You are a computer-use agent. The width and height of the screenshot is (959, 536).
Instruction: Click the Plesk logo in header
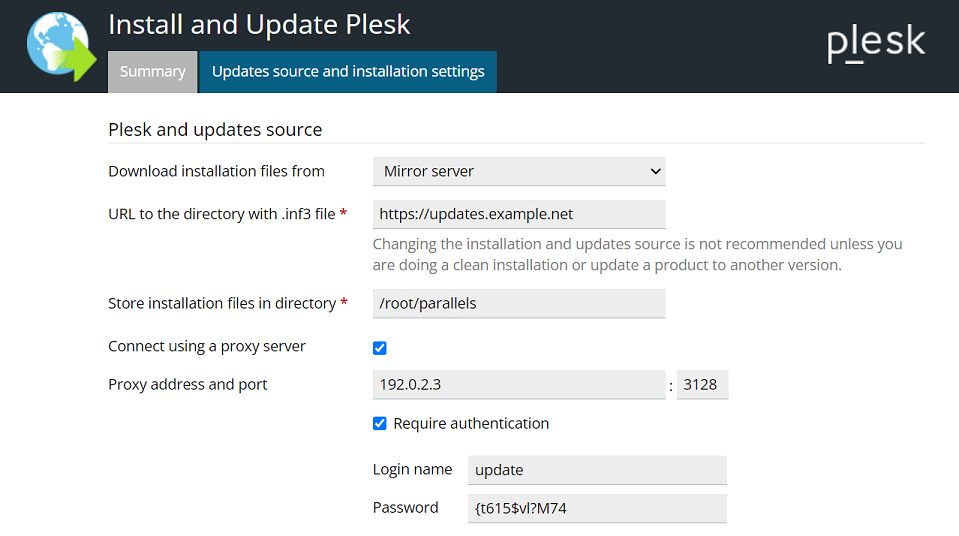coord(876,44)
